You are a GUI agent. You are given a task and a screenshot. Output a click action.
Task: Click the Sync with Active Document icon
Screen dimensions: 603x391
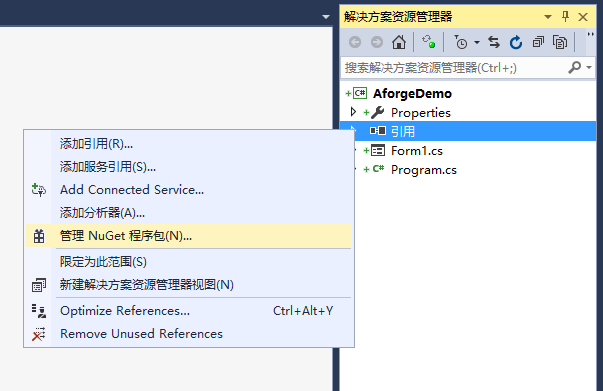click(x=494, y=42)
